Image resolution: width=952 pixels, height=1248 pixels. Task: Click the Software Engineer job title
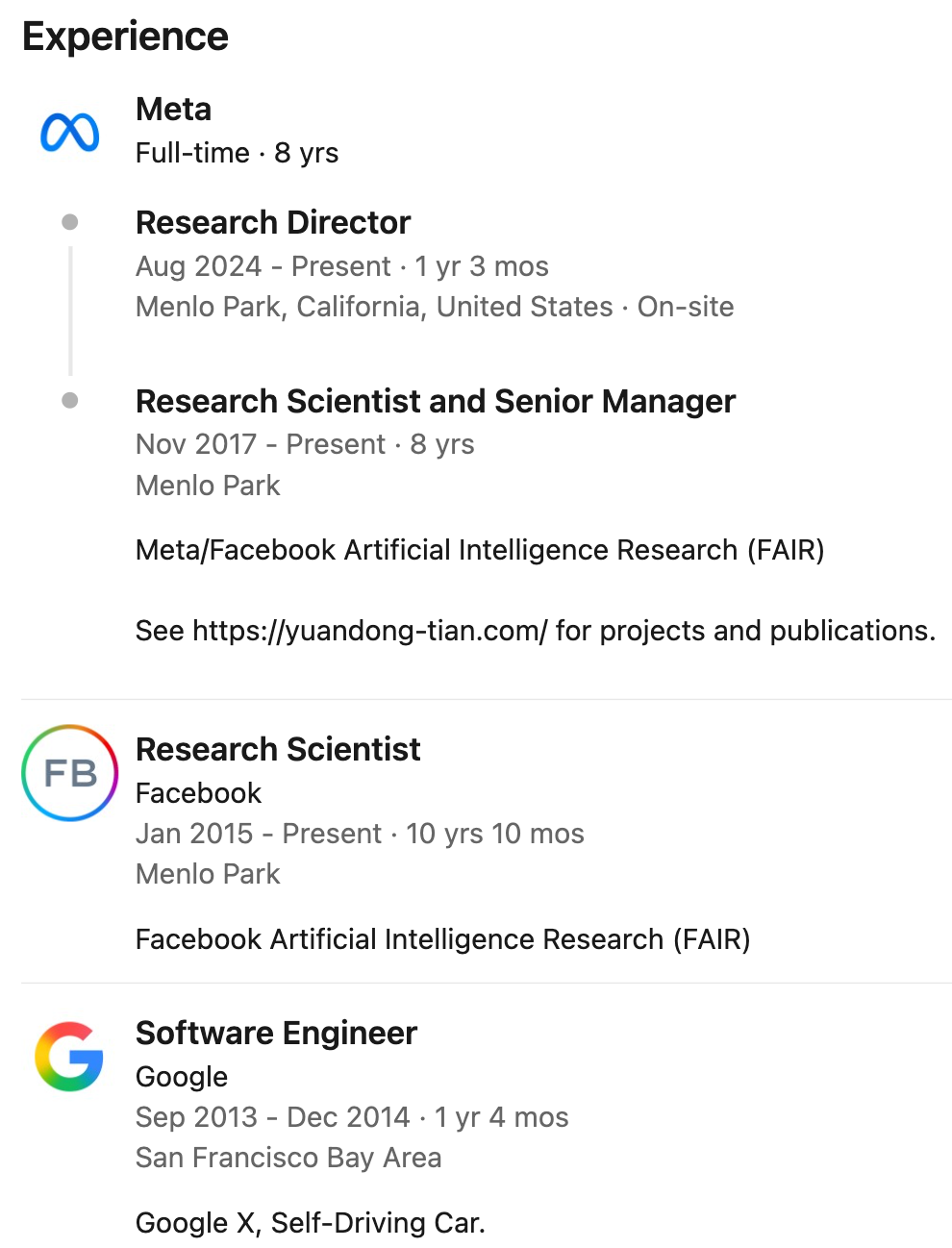276,1033
